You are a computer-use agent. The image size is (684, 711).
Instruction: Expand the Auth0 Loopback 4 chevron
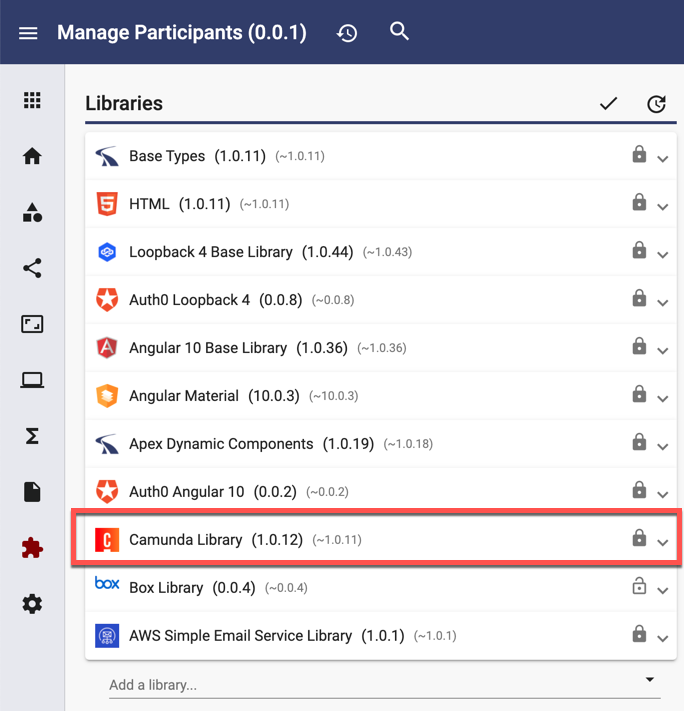(663, 303)
